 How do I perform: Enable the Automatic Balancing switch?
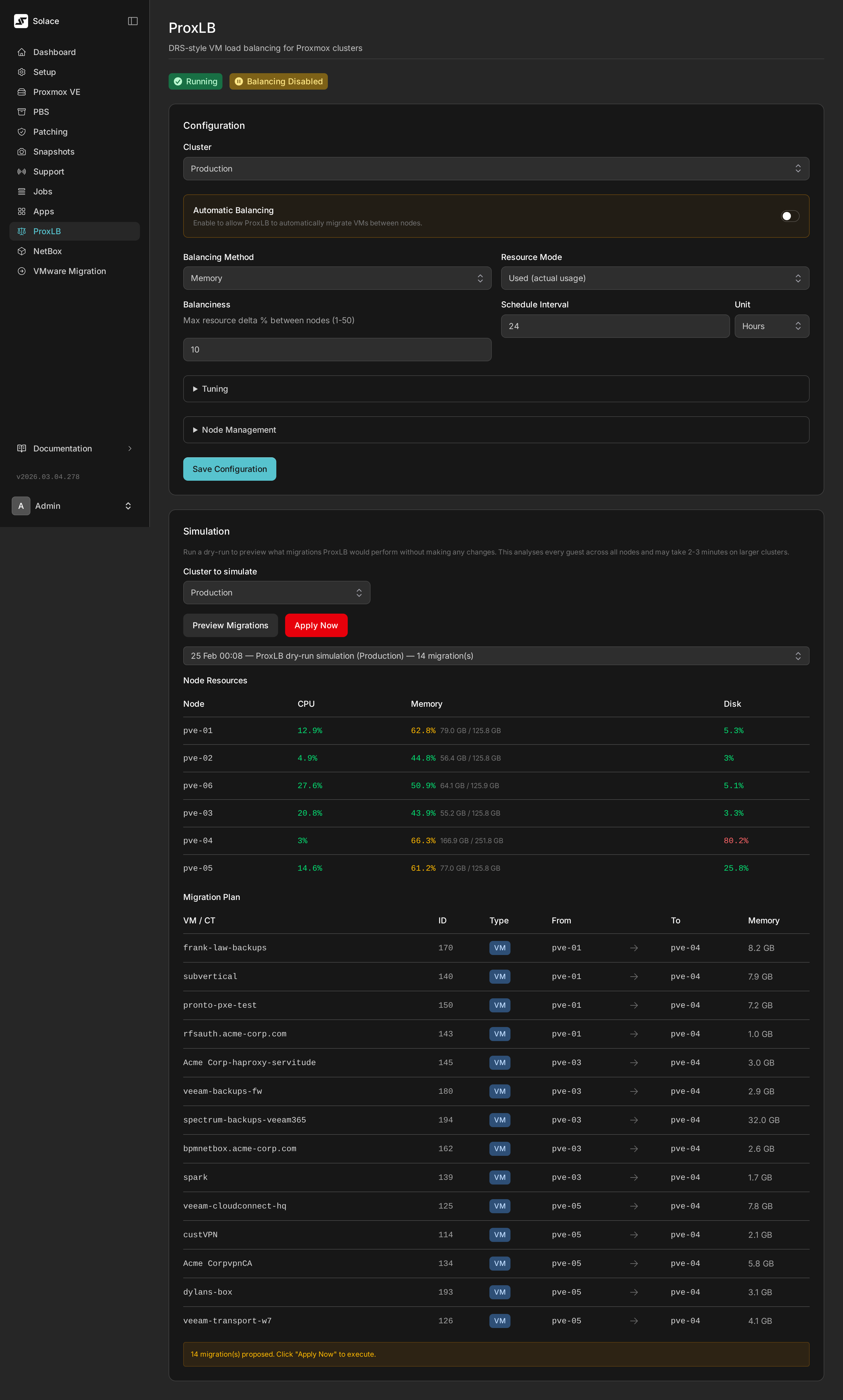[x=790, y=216]
